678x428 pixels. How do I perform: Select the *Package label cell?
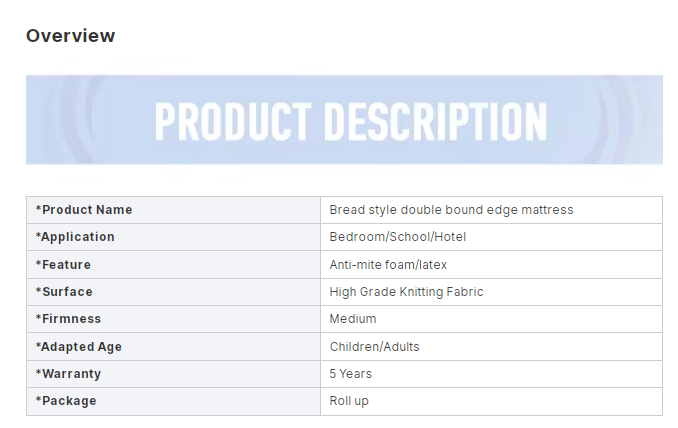(173, 401)
